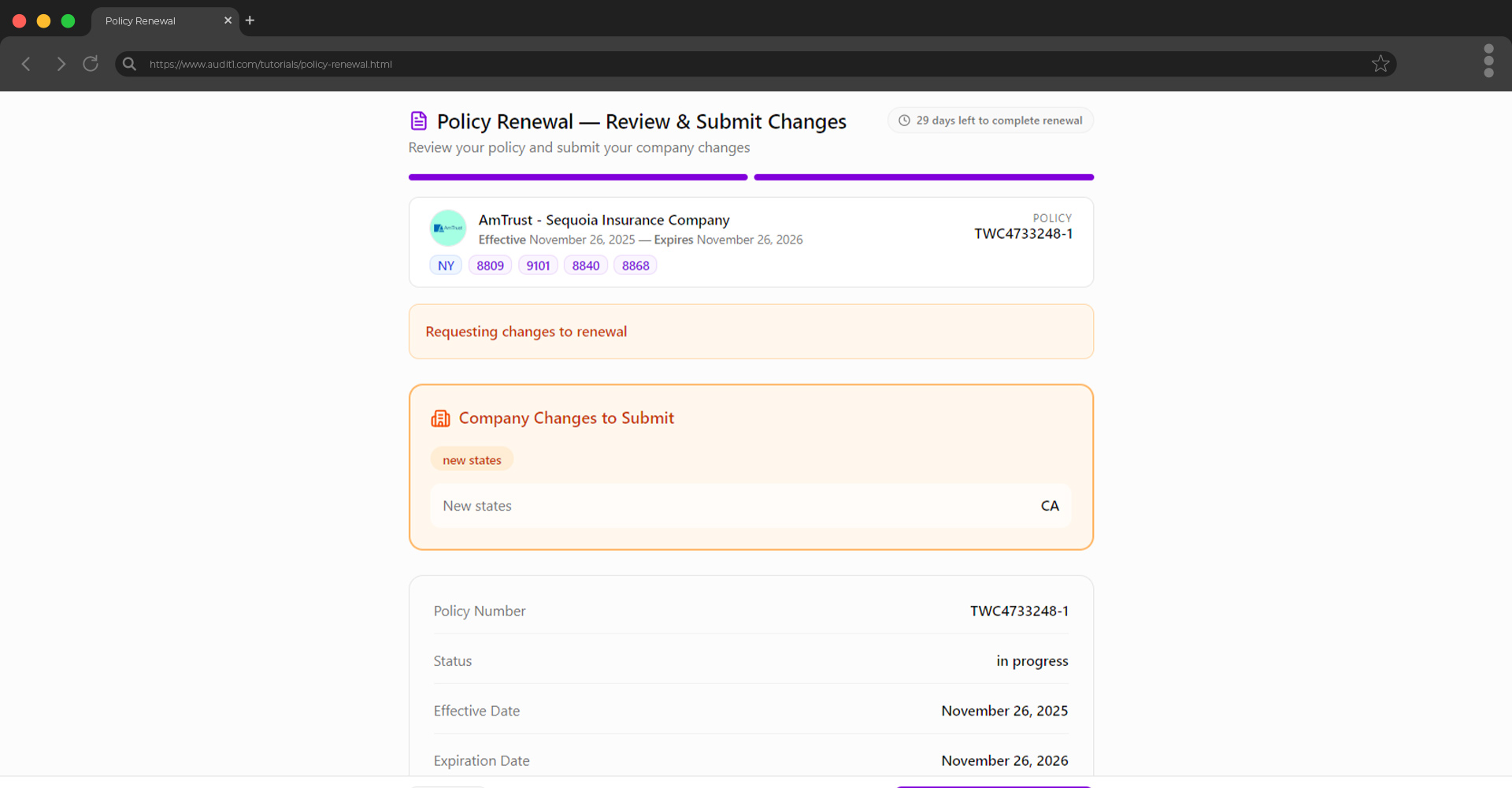Viewport: 1512px width, 788px height.
Task: Select the NY state badge
Action: [446, 265]
